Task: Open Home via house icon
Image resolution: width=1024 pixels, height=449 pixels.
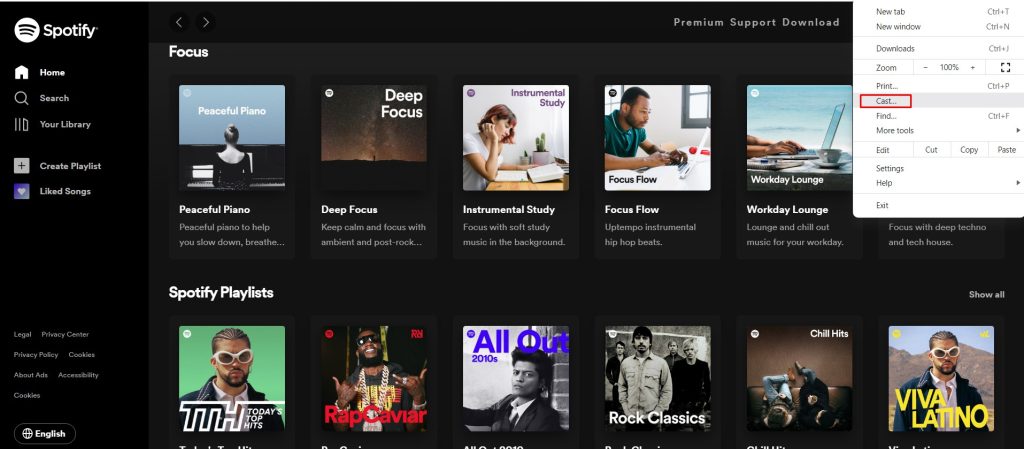Action: [22, 72]
